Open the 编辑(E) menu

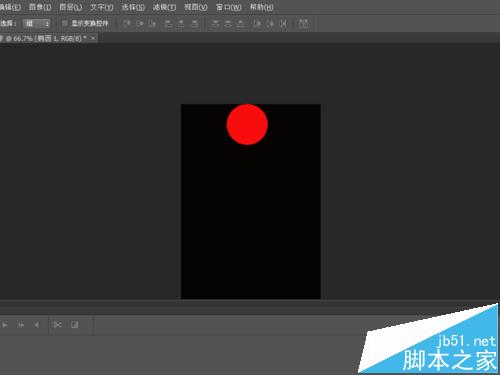(x=10, y=7)
